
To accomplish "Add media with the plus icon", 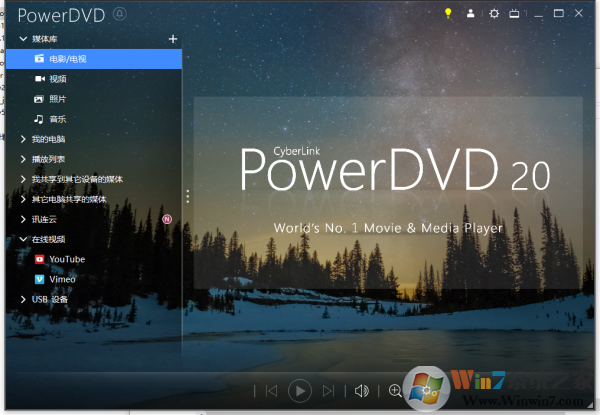I will 173,39.
